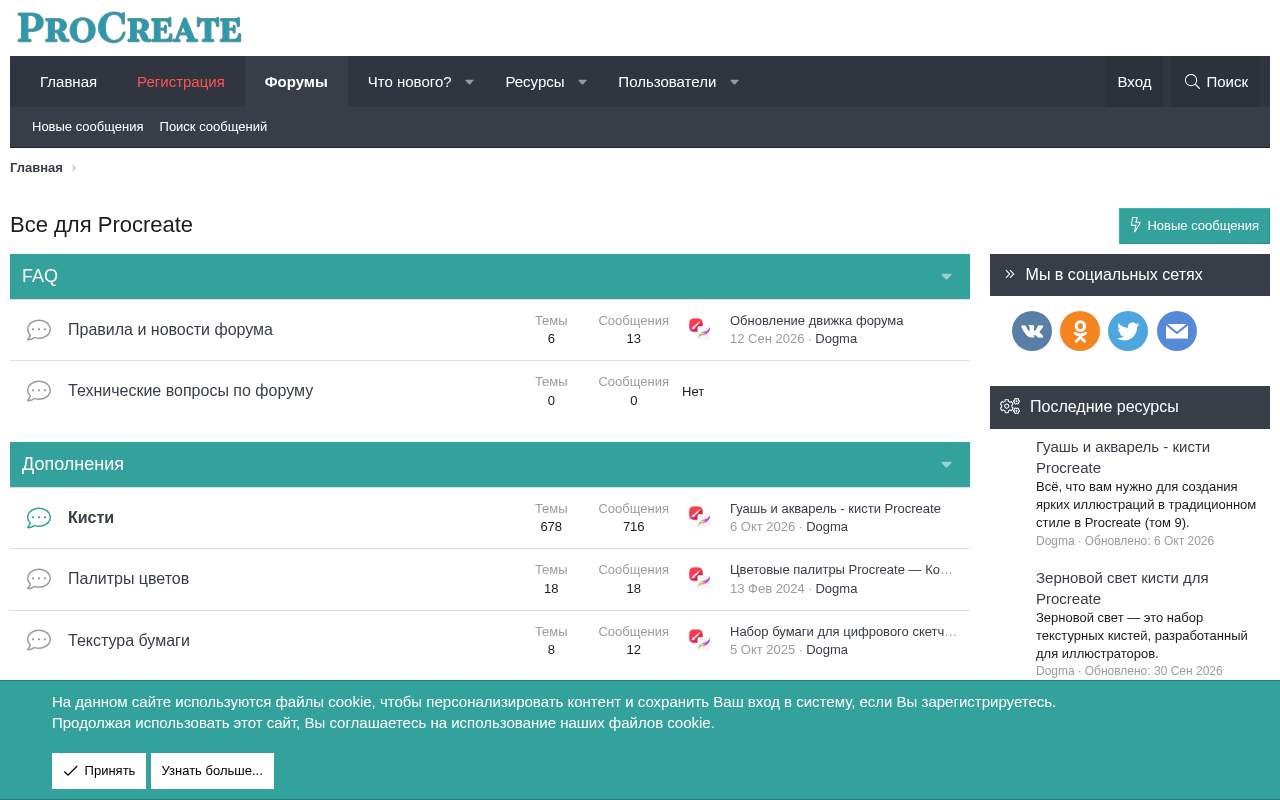Click the green Новые сообщения button
The image size is (1280, 800).
point(1194,226)
